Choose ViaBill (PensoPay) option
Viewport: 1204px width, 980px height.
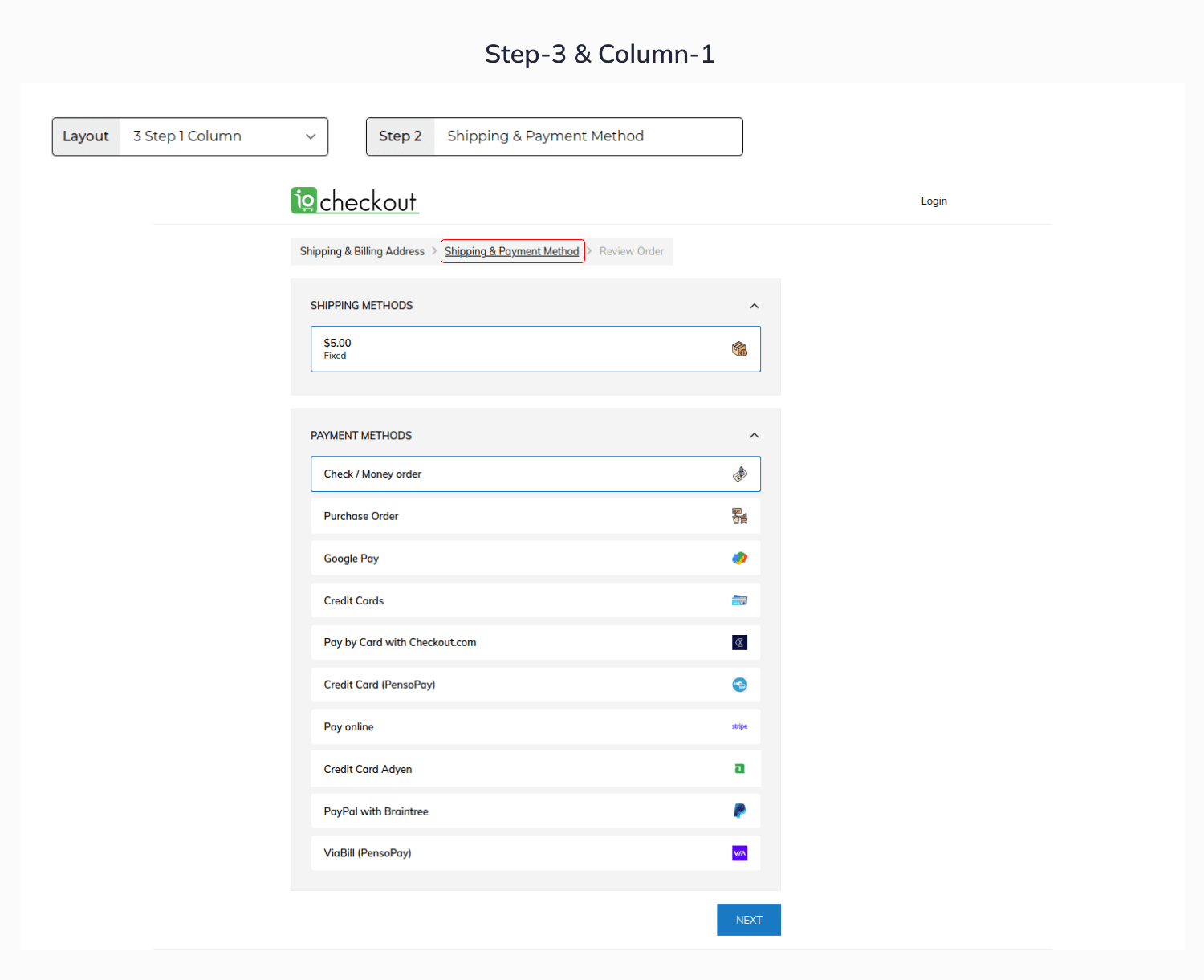(535, 853)
